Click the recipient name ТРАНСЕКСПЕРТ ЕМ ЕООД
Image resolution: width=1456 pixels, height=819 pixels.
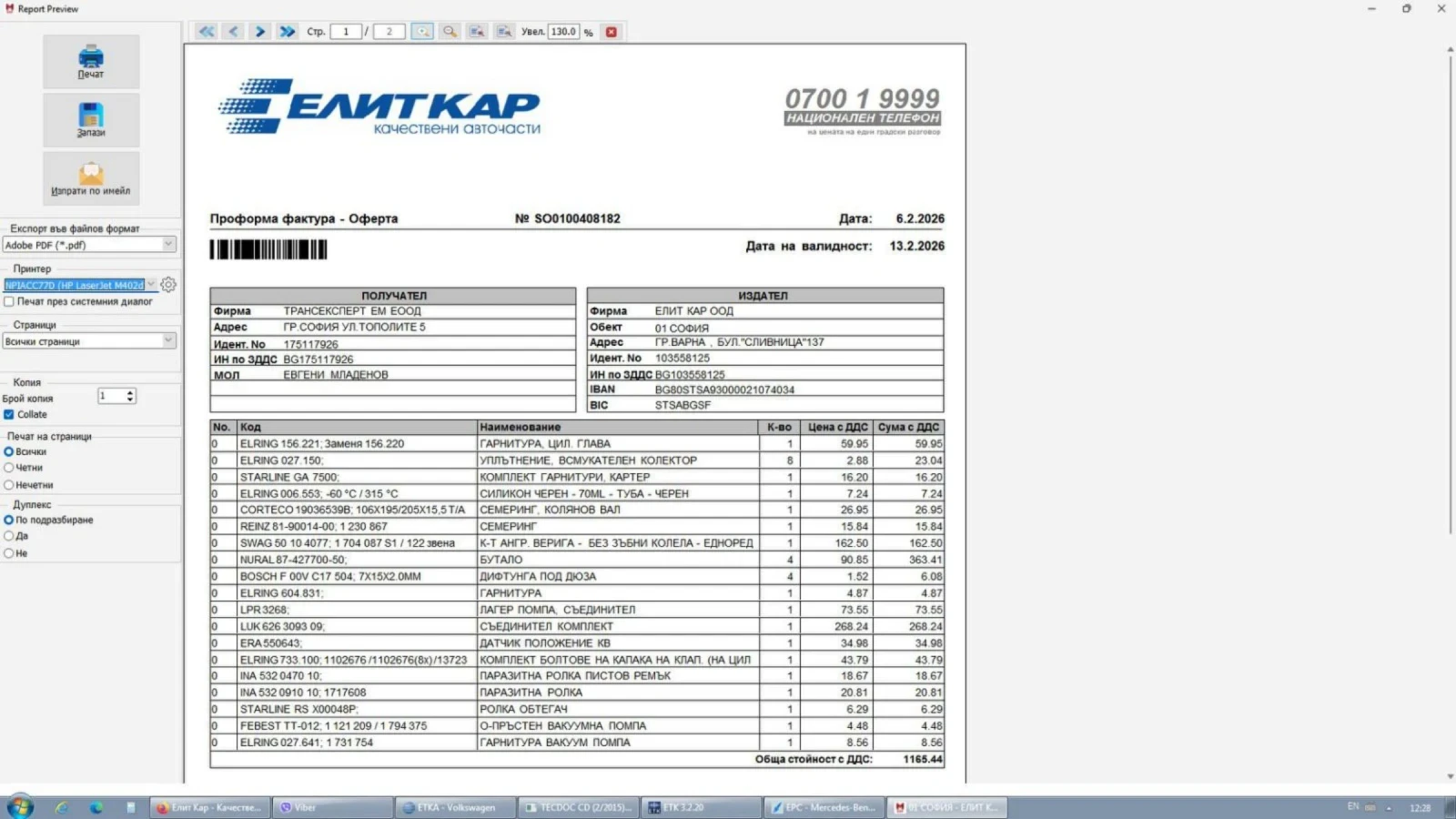point(352,311)
